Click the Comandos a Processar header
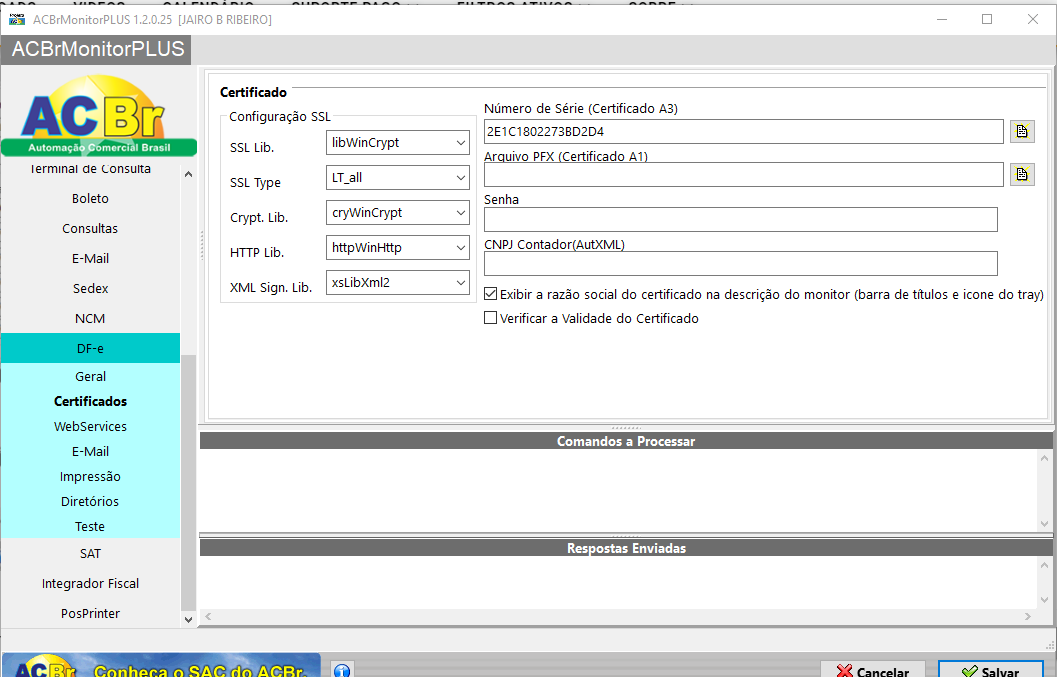Image resolution: width=1057 pixels, height=677 pixels. pos(626,441)
